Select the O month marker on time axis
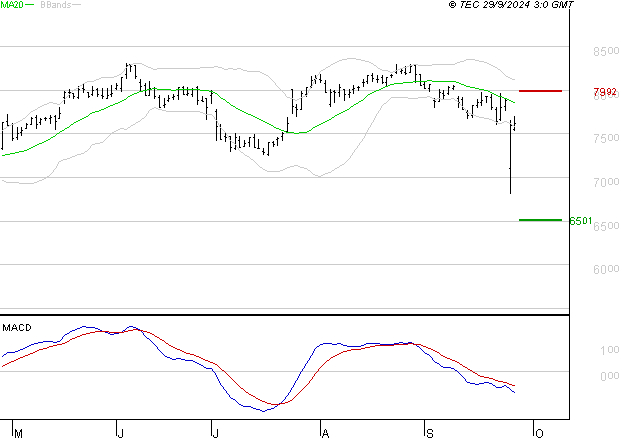This screenshot has width=627, height=440. (539, 434)
